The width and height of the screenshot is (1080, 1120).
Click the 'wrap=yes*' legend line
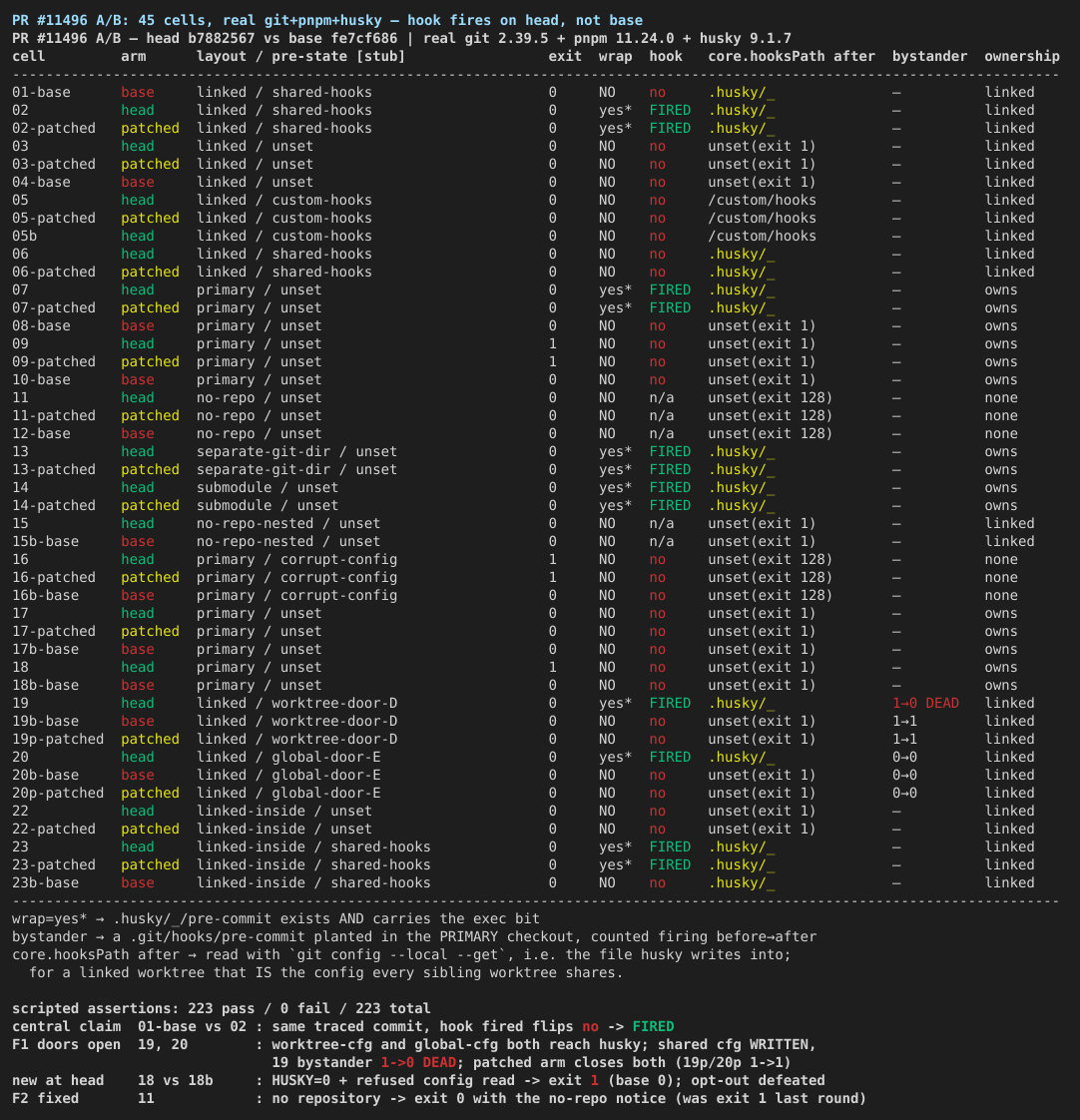pos(275,918)
